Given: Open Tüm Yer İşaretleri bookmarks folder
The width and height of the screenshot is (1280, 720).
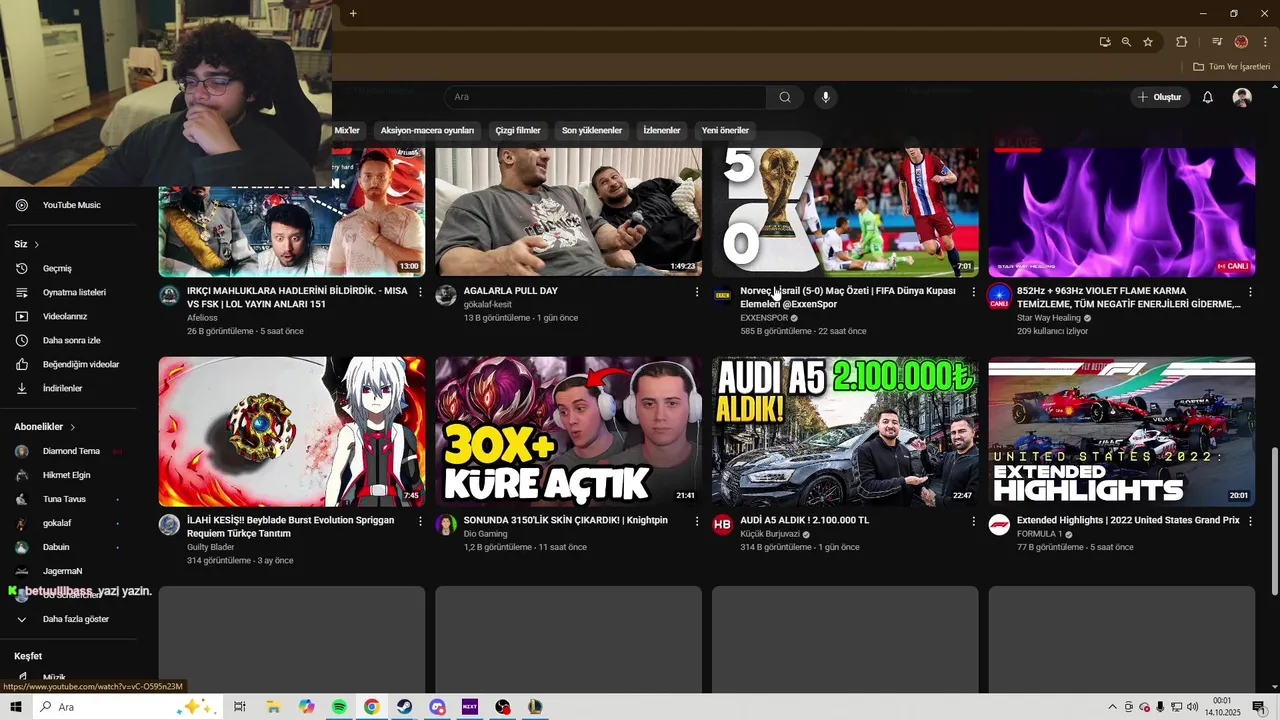Looking at the screenshot, I should (x=1231, y=67).
